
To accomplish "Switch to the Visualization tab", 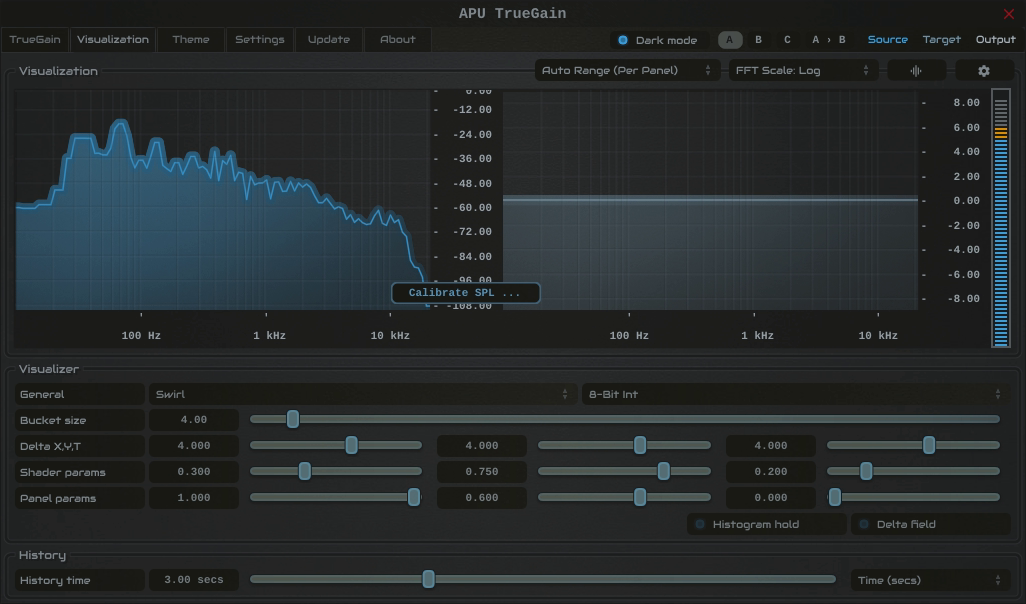I will pyautogui.click(x=113, y=39).
